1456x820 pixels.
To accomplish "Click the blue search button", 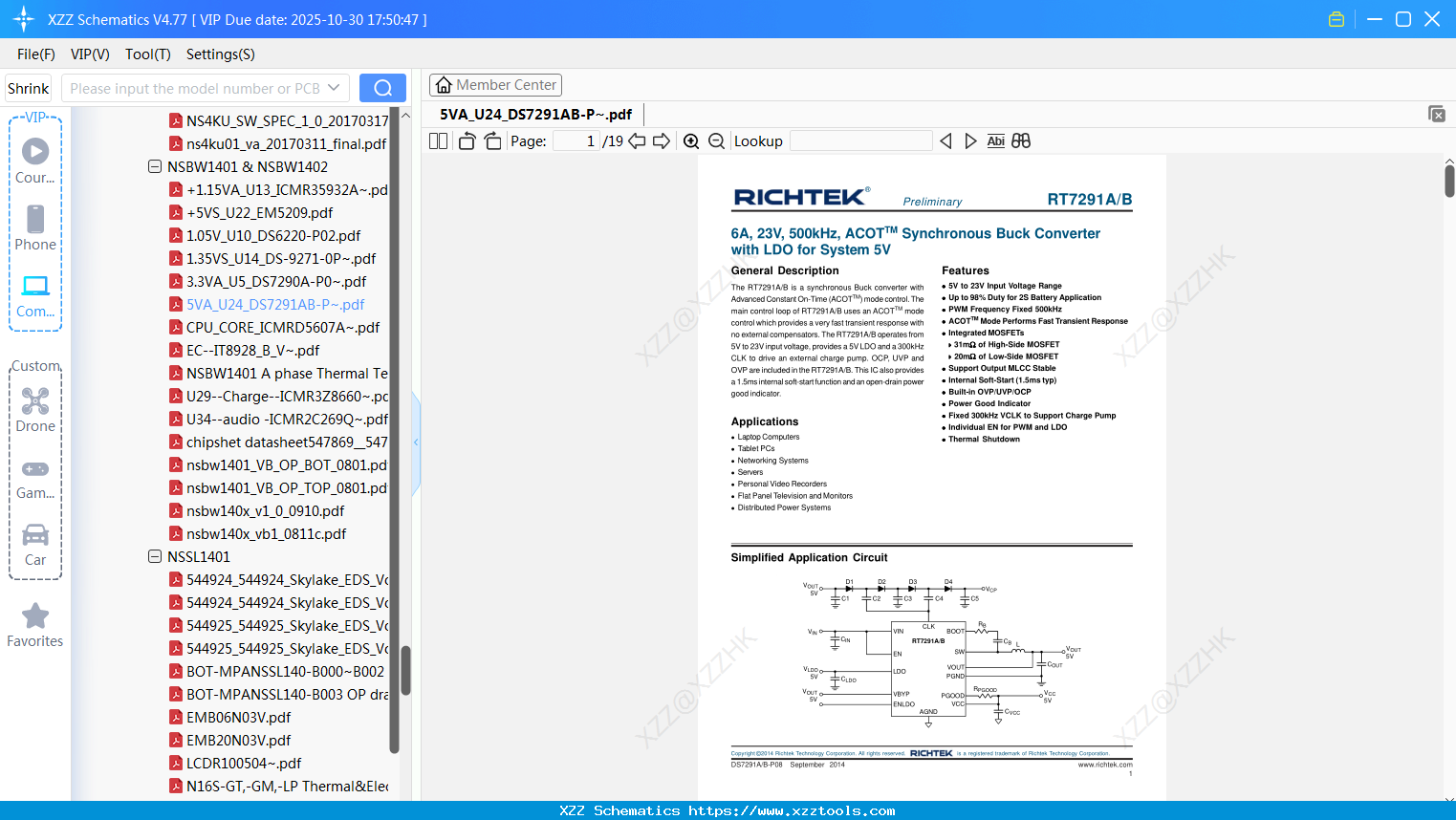I will (x=382, y=88).
